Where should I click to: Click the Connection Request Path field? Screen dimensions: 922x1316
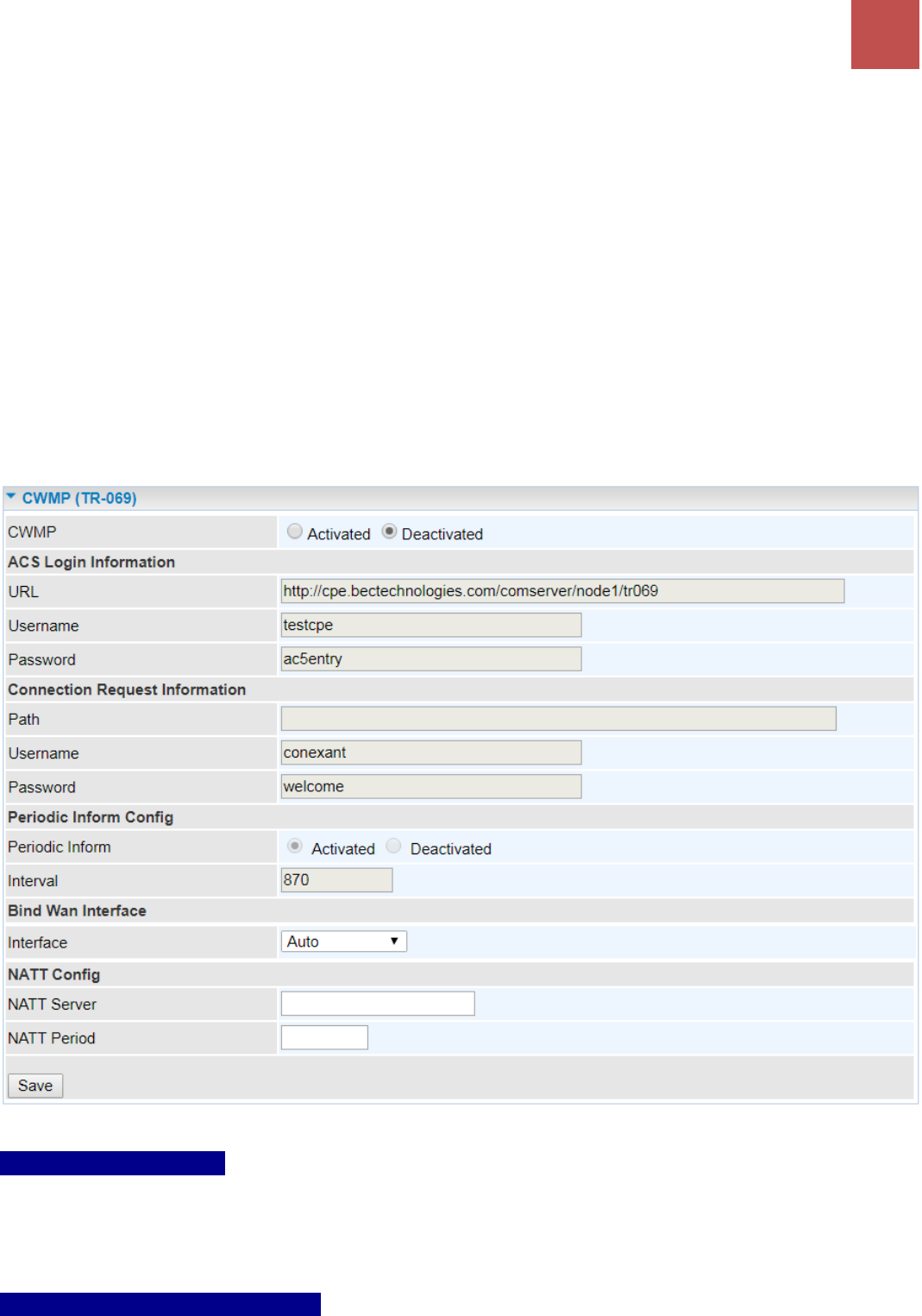(x=558, y=719)
